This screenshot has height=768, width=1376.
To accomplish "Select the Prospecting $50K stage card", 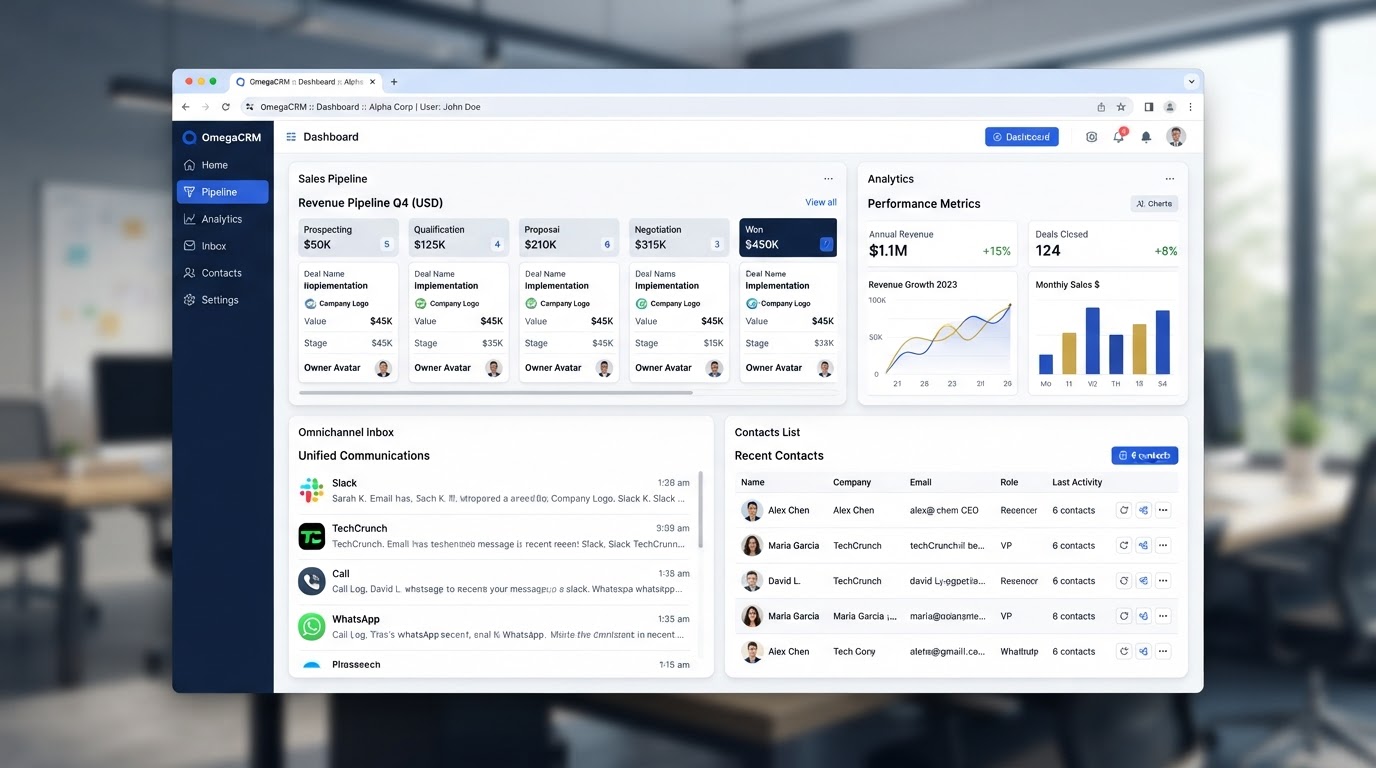I will click(348, 238).
